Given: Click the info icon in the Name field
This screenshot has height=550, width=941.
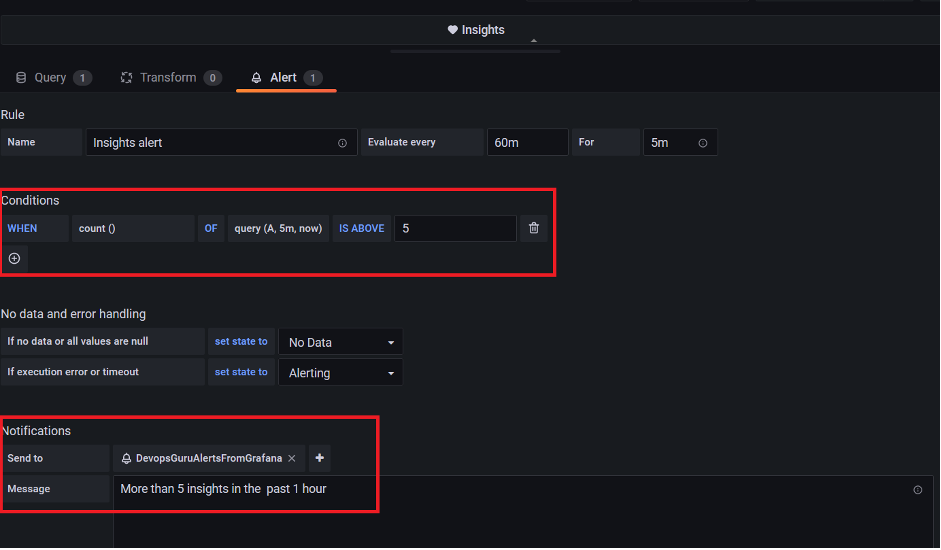Looking at the screenshot, I should pos(342,143).
